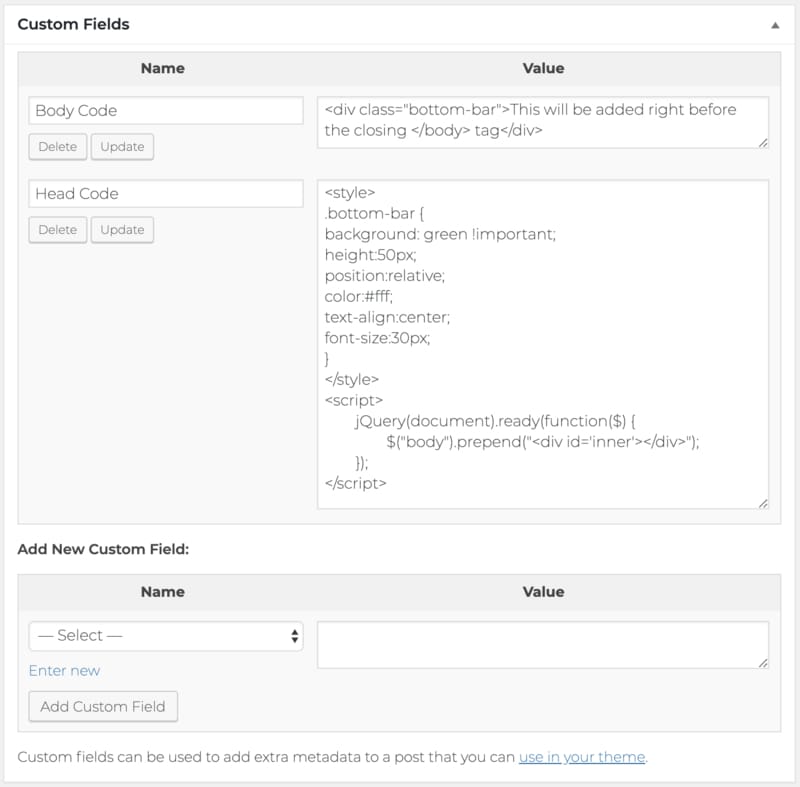800x787 pixels.
Task: Open the 'use in your theme' link
Action: click(582, 757)
